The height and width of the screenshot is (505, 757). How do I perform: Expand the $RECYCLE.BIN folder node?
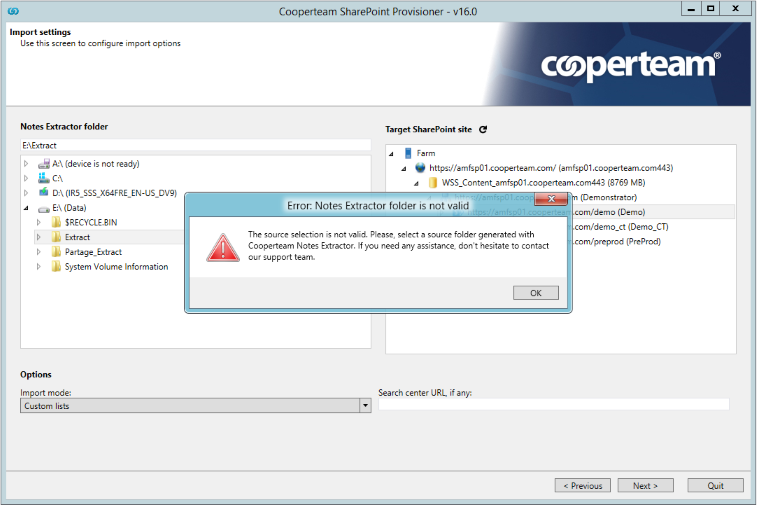click(x=39, y=222)
